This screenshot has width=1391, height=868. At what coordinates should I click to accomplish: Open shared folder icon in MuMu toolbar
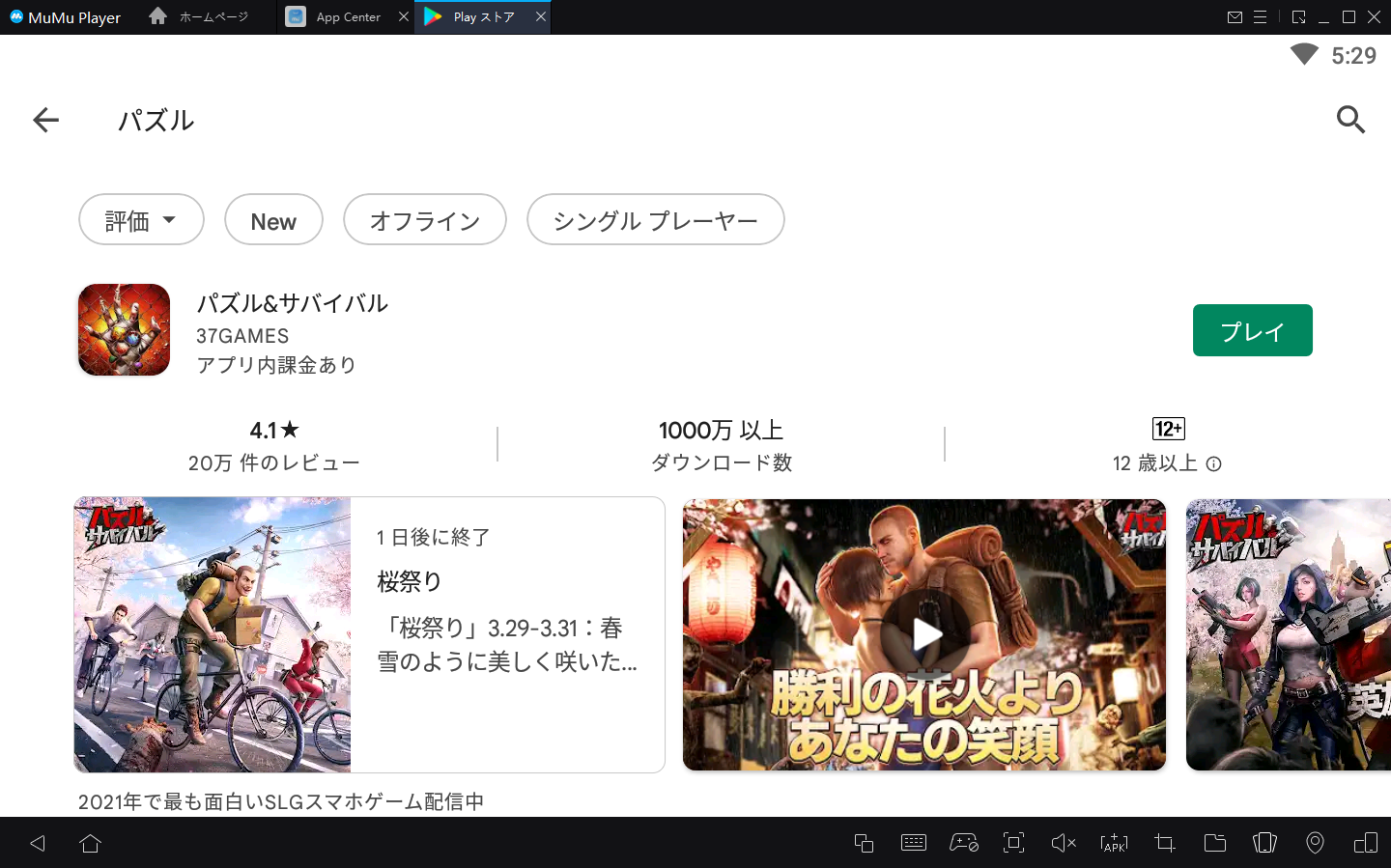1215,843
